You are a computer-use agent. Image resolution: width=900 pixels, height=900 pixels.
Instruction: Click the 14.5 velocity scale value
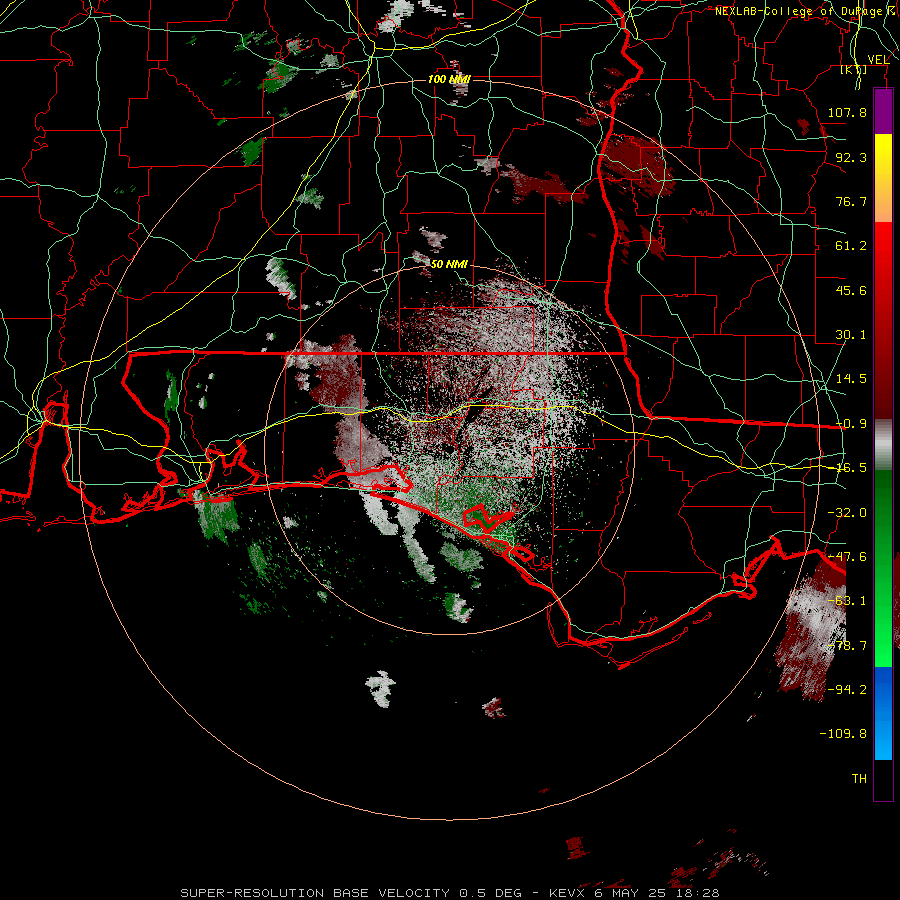click(851, 379)
